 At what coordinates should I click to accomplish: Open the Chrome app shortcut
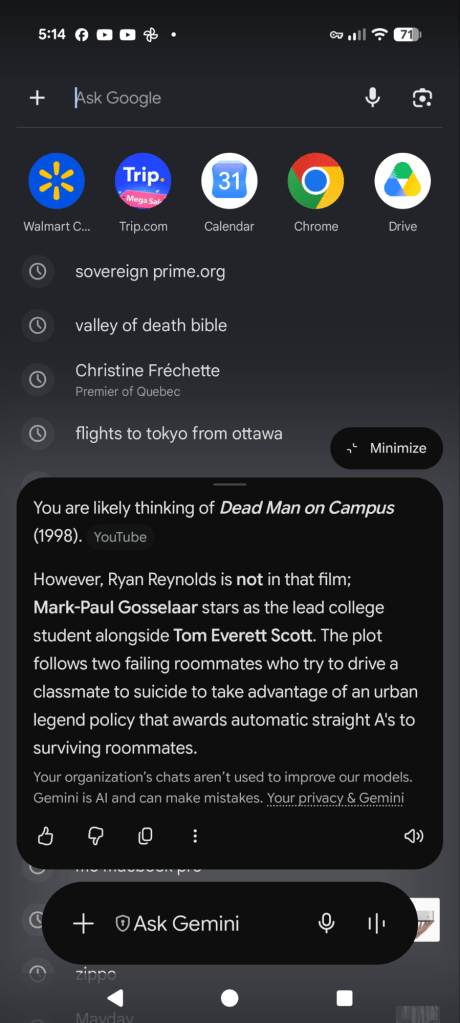[316, 181]
